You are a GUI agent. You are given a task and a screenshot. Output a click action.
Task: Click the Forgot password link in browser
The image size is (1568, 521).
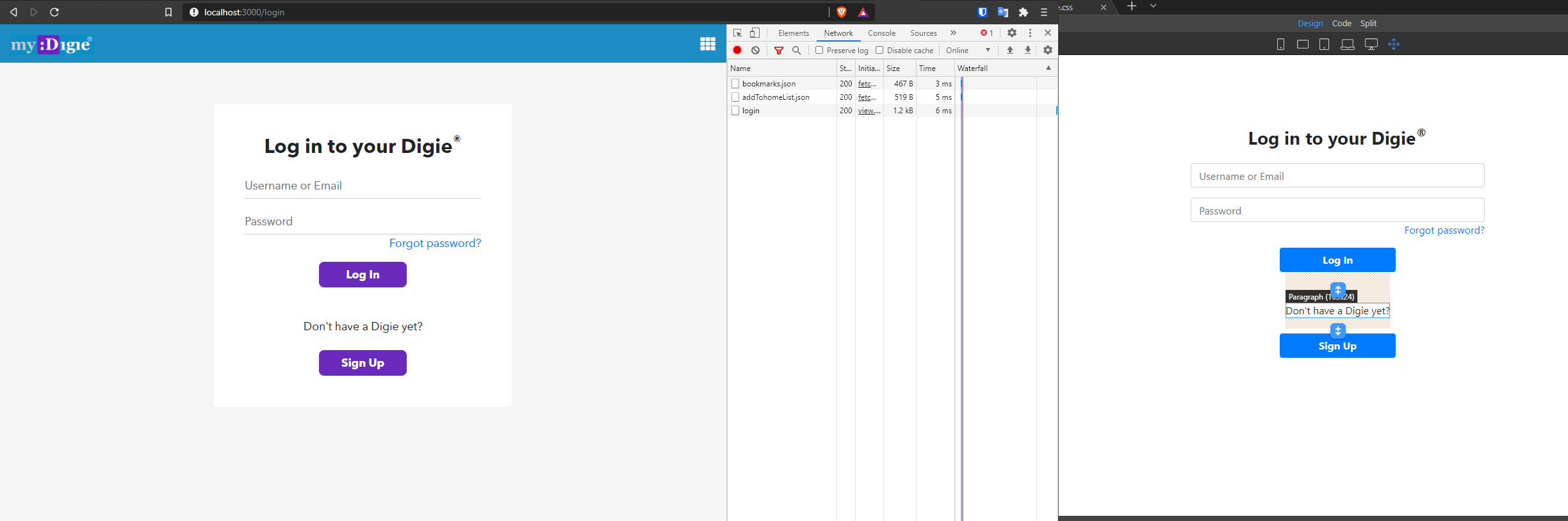coord(435,243)
